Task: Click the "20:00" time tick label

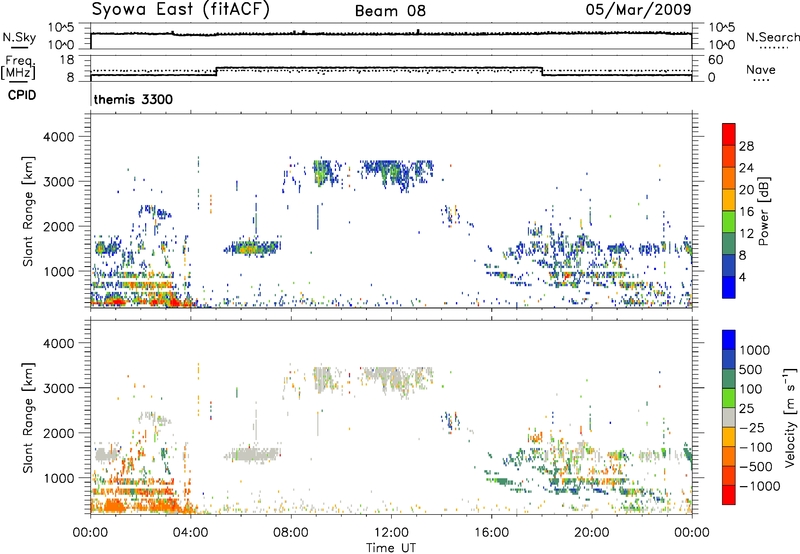Action: (x=591, y=533)
